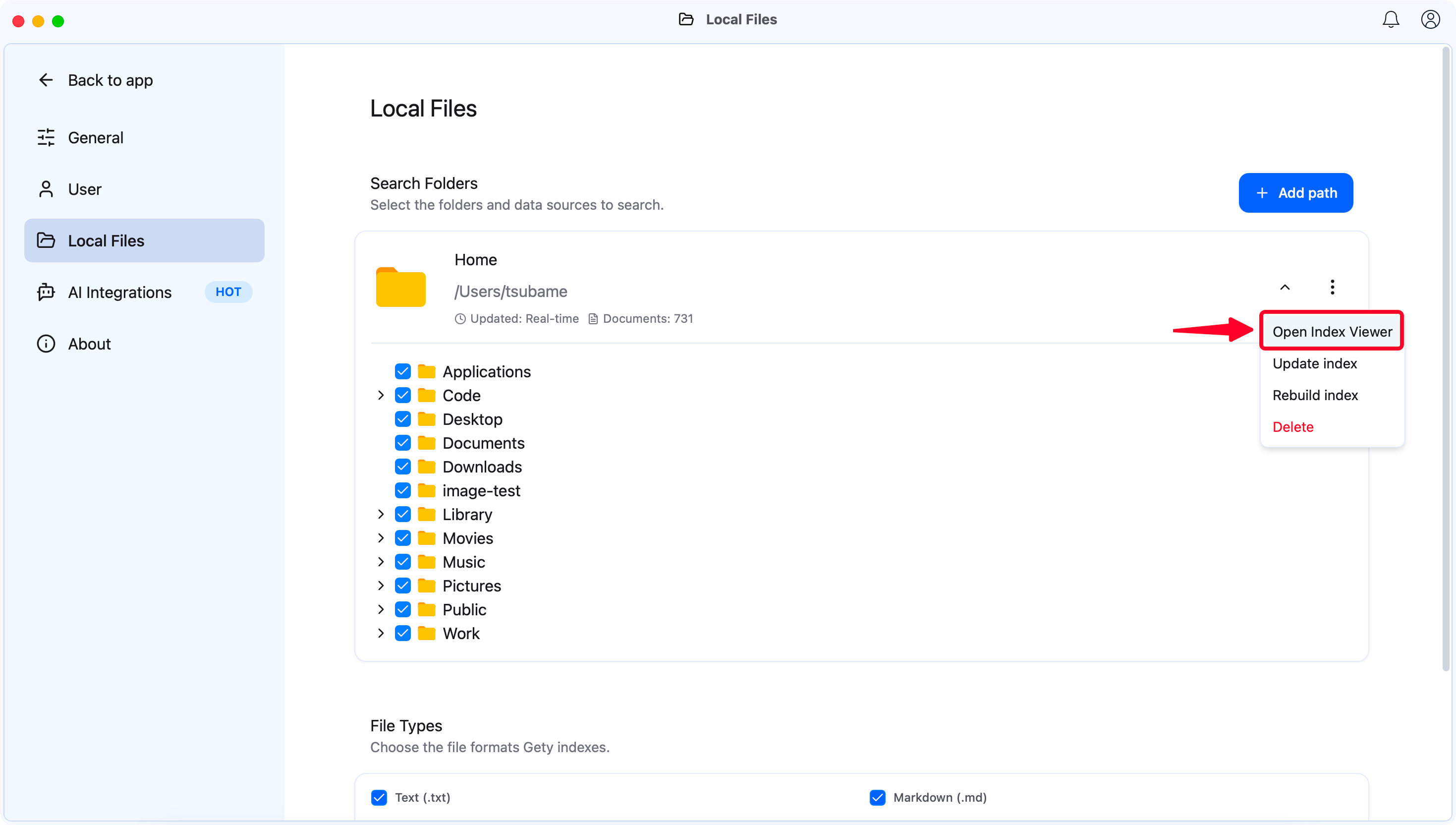Expand the Library folder subtree
Image resolution: width=1456 pixels, height=825 pixels.
tap(381, 515)
